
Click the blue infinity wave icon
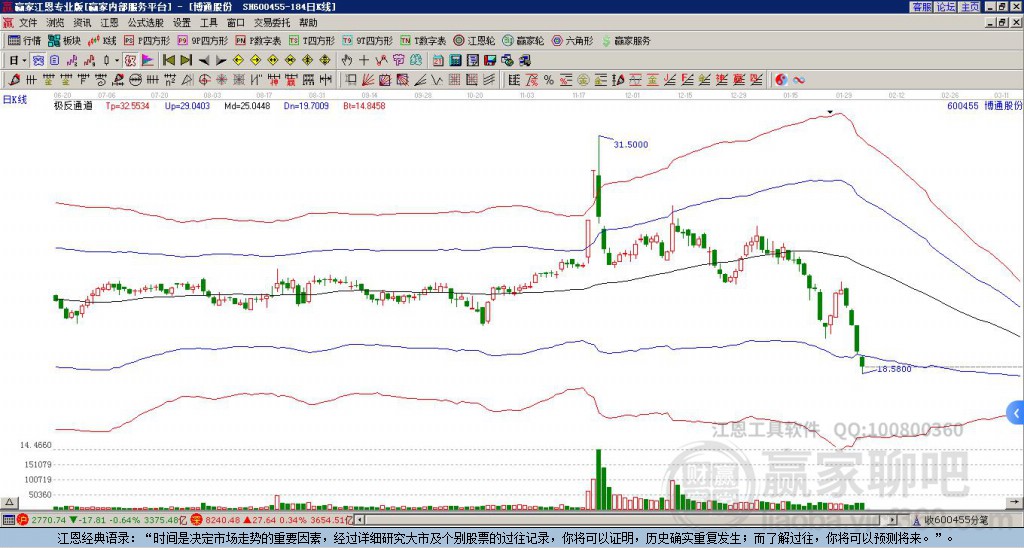[798, 80]
